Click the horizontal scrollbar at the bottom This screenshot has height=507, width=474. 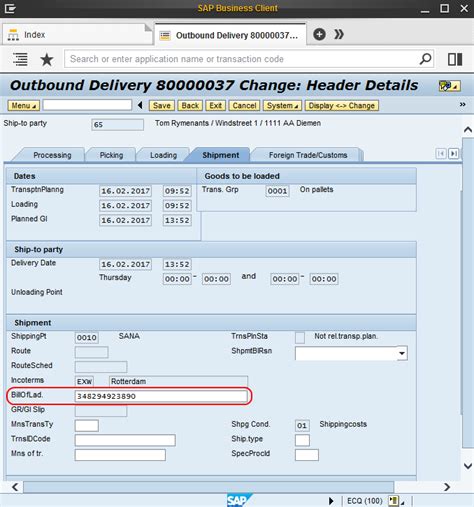point(208,487)
